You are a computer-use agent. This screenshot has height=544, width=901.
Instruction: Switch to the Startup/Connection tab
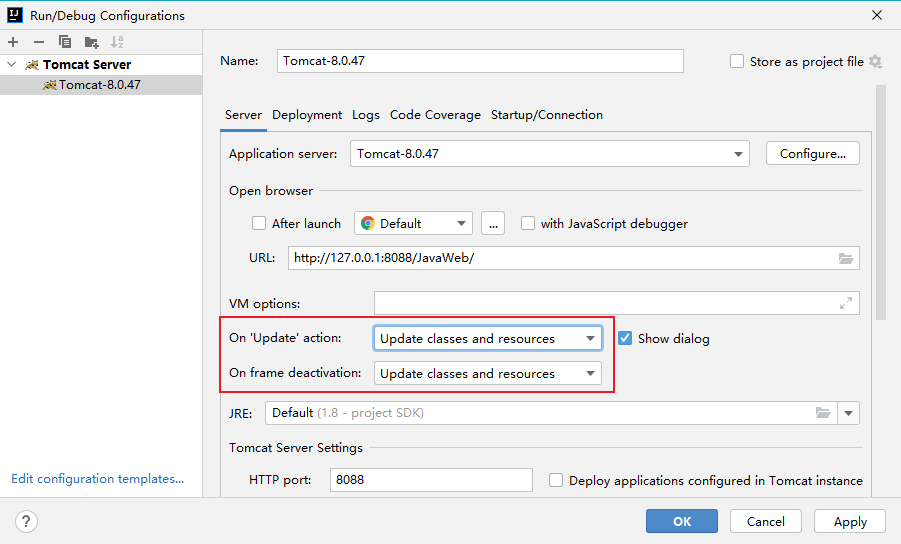(x=546, y=115)
